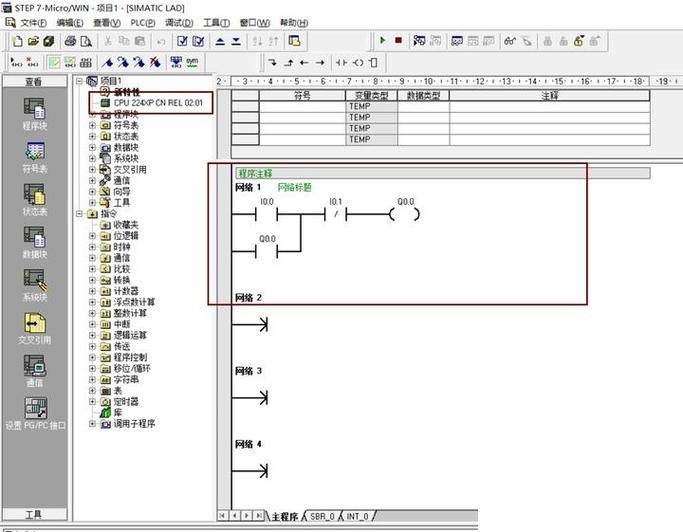Select the Q0.0 output coil
Screen dimensions: 683x532
405,214
